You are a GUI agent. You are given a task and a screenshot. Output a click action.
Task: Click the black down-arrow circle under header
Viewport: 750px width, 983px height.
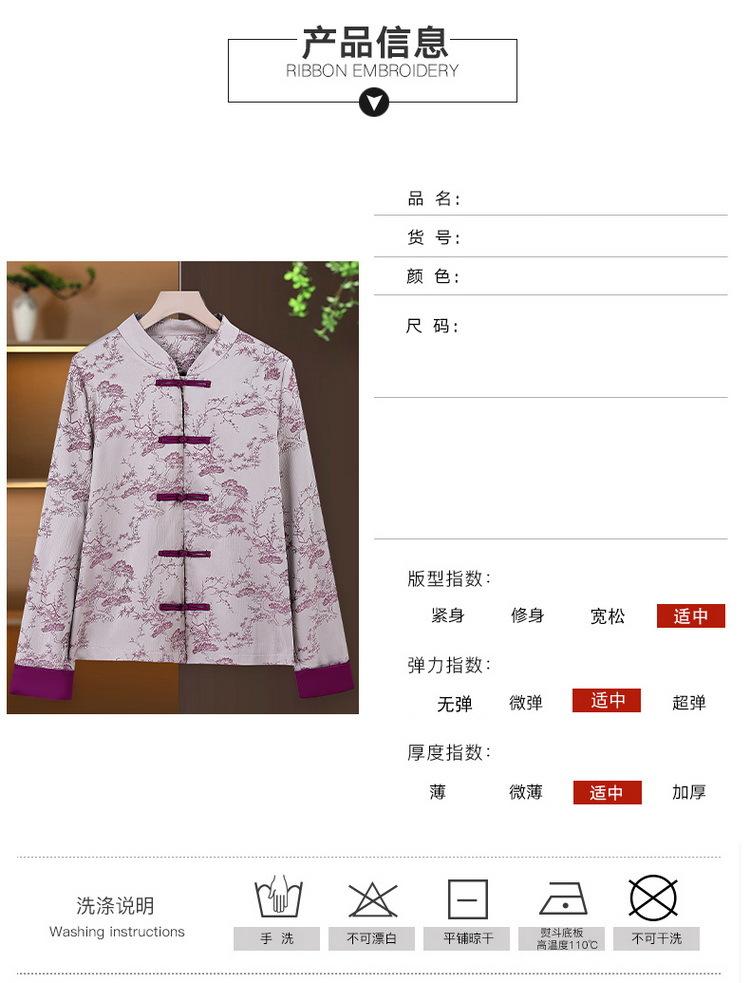[x=374, y=102]
